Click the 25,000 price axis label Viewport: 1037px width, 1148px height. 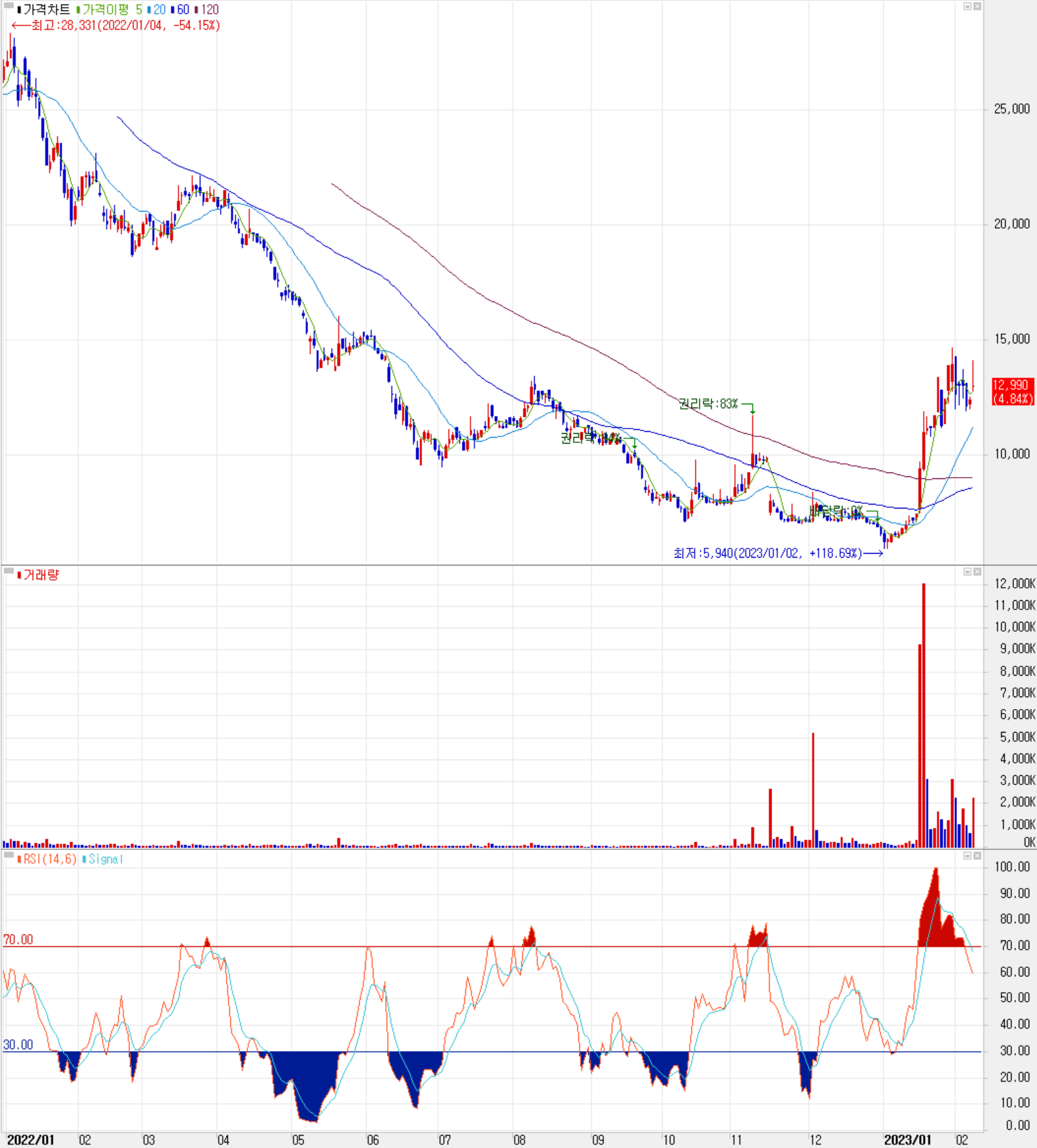[x=1011, y=109]
